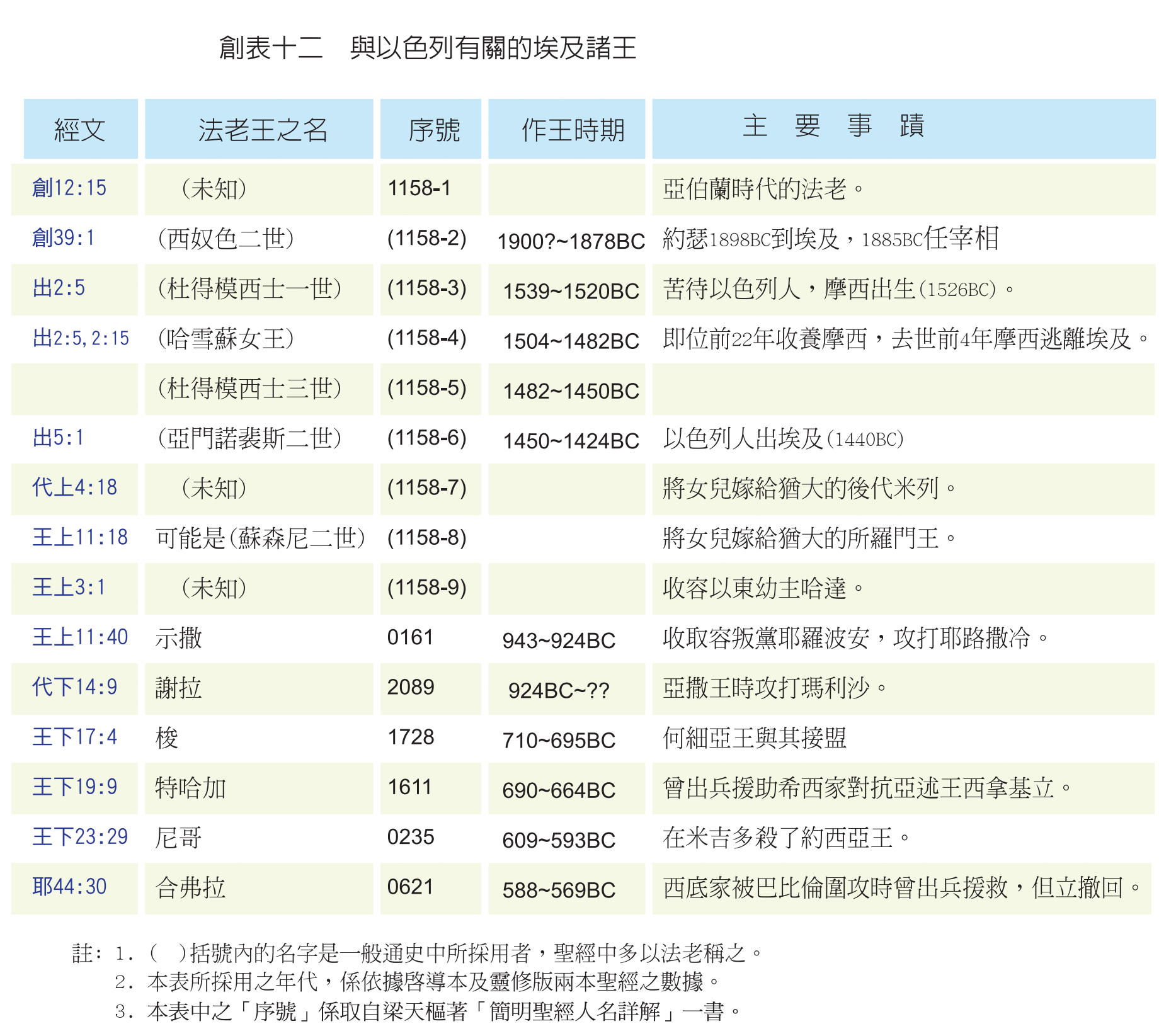The height and width of the screenshot is (1036, 1159).
Task: Click the 王下23:29 scripture link
Action: pos(80,836)
